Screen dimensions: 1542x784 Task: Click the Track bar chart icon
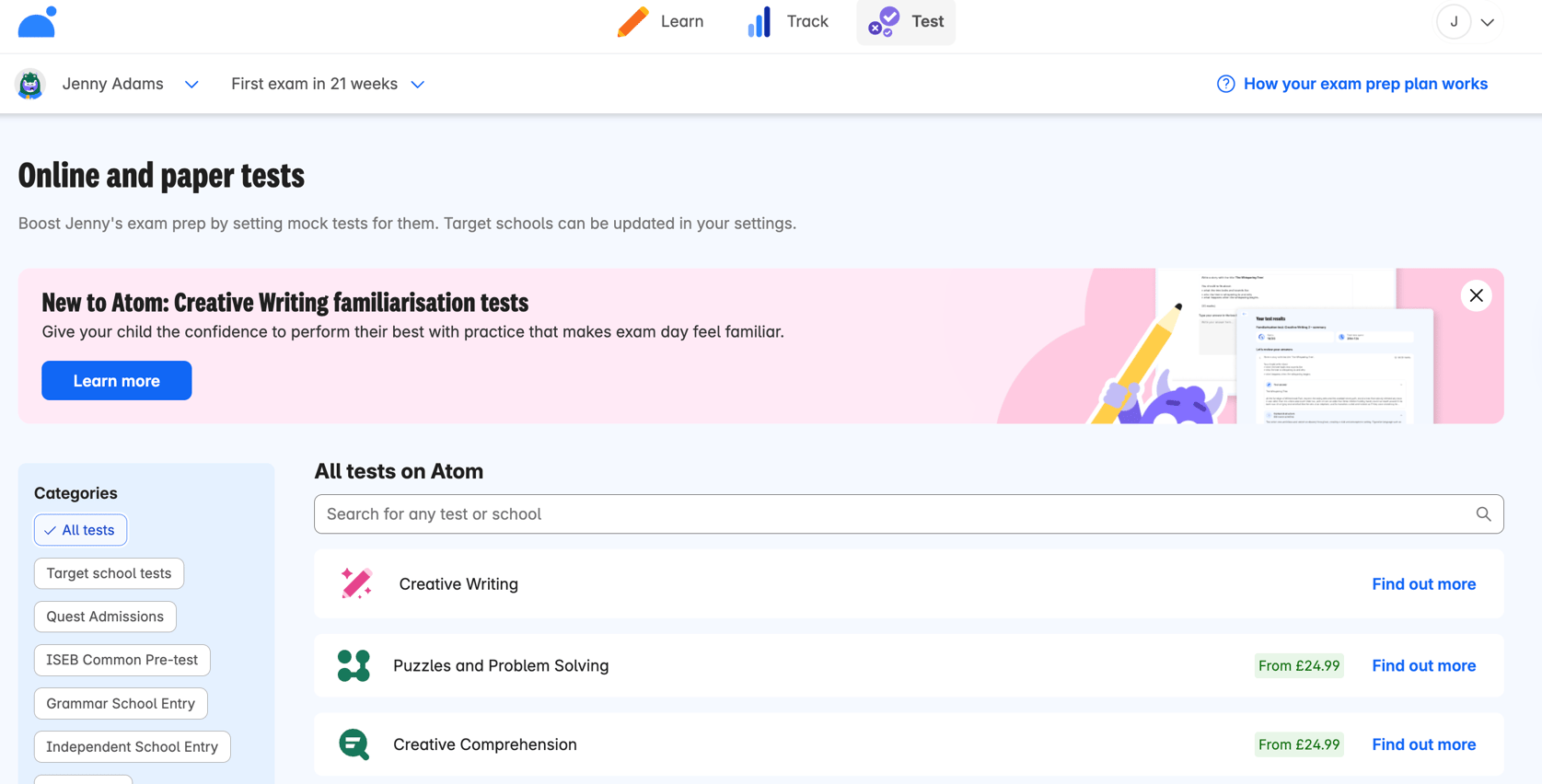pos(759,21)
